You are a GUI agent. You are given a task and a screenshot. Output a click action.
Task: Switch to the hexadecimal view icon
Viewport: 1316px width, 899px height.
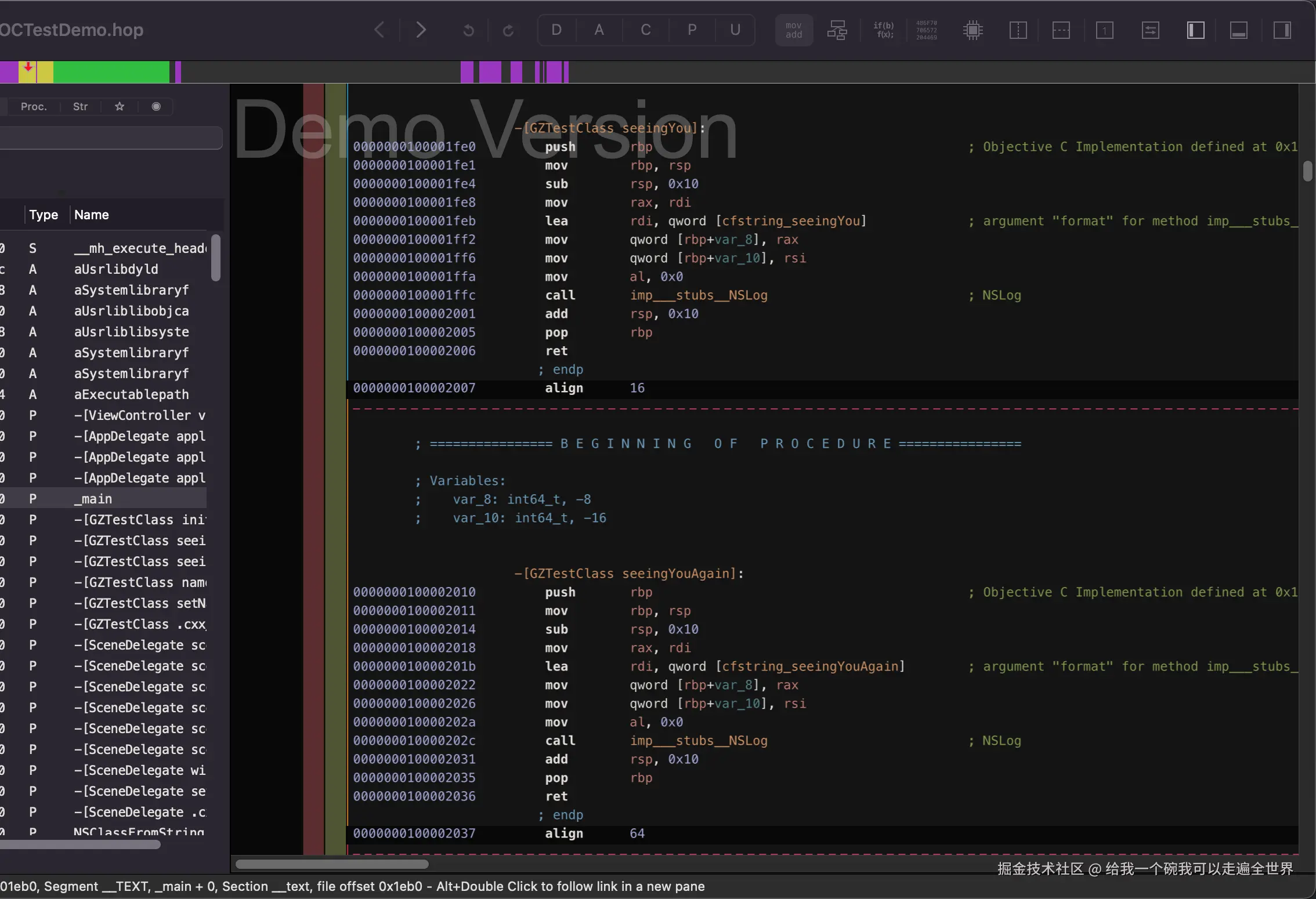(x=926, y=30)
